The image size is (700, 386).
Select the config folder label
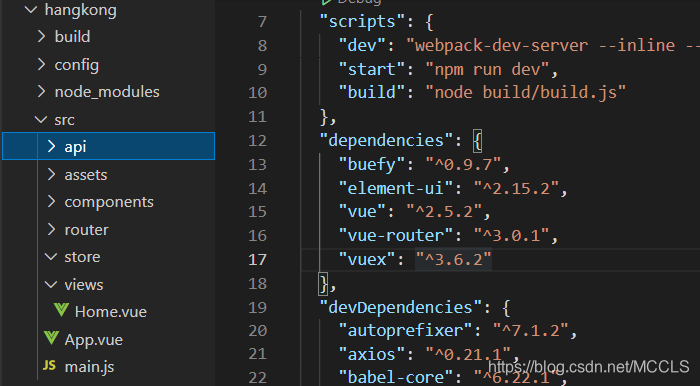click(x=77, y=65)
